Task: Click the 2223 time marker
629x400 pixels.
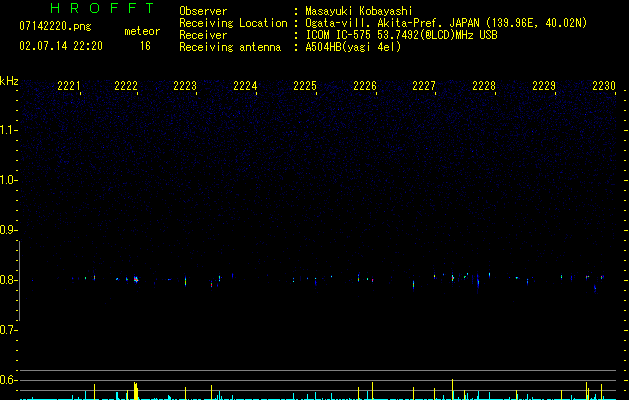Action: tap(185, 86)
